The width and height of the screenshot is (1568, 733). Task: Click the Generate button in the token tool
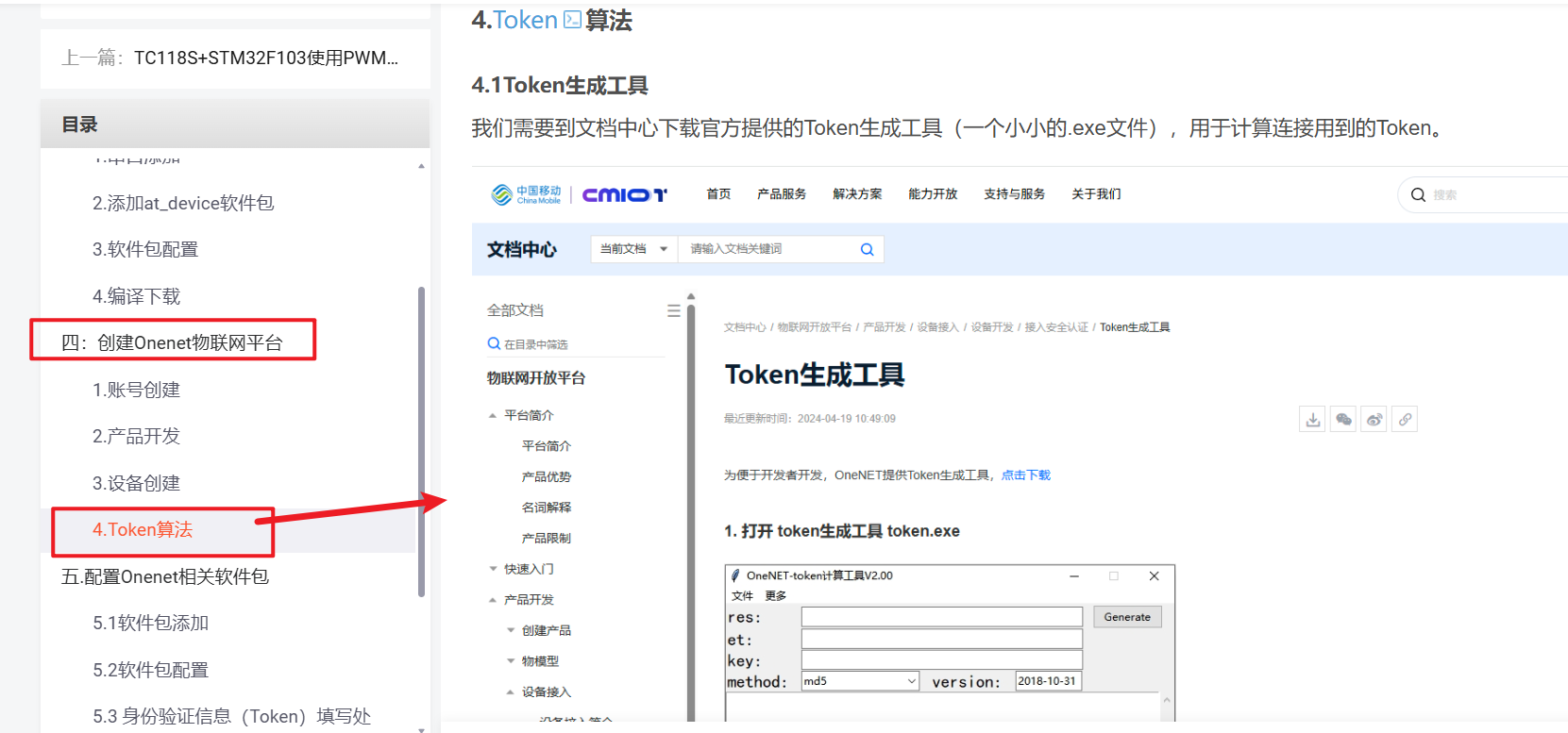[1127, 617]
